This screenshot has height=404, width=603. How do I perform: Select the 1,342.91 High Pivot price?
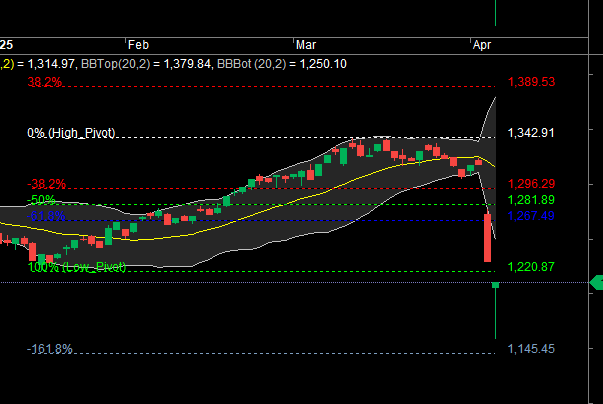pyautogui.click(x=531, y=133)
